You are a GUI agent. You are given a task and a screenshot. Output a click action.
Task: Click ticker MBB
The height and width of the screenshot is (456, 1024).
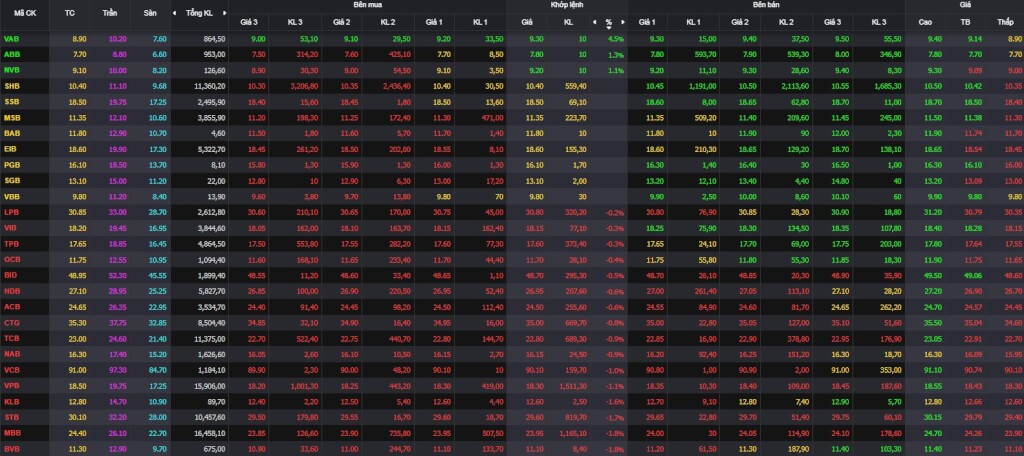tap(12, 432)
